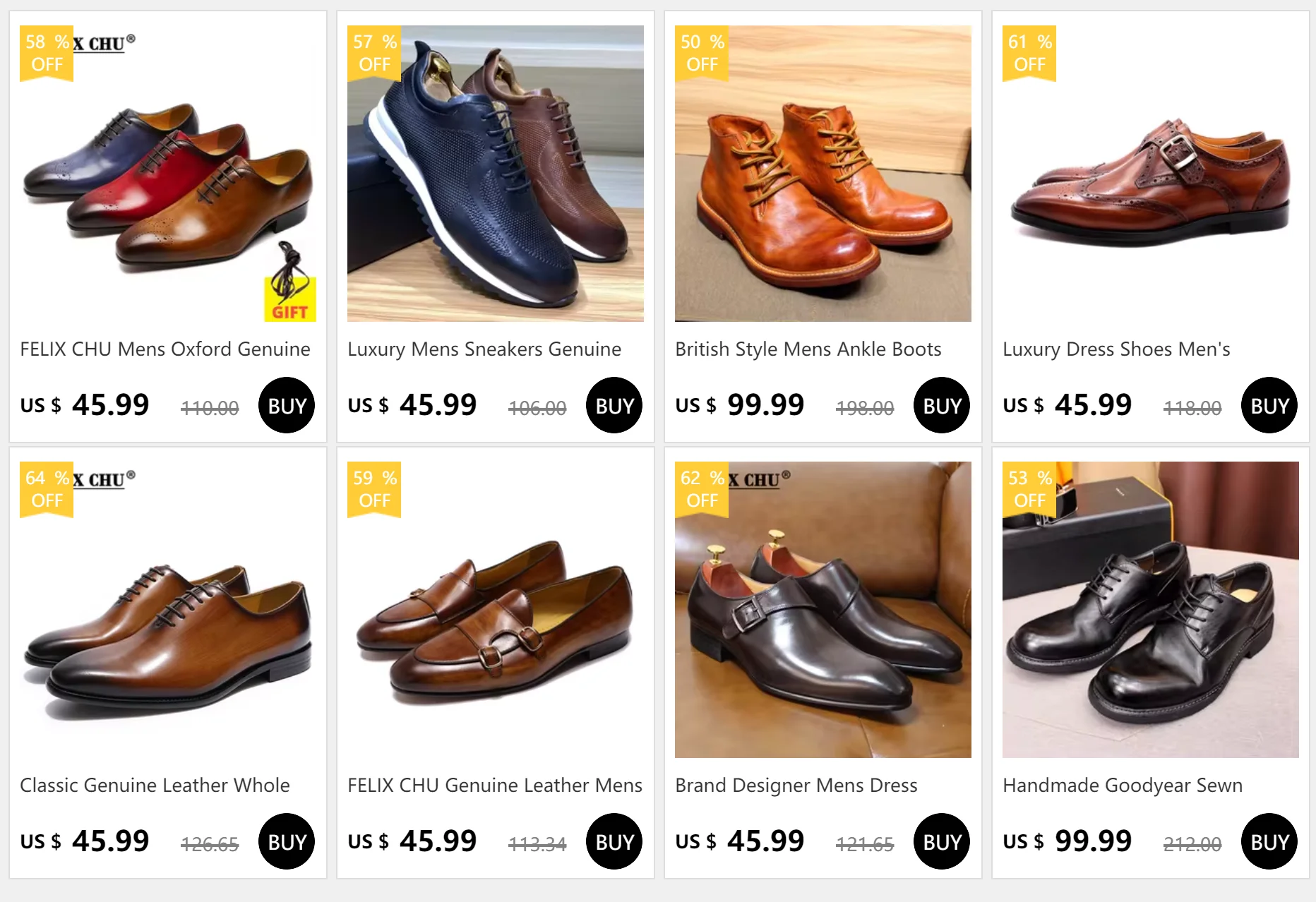Viewport: 1316px width, 902px height.
Task: Open the three-color Oxford shoes photo
Action: coord(168,184)
